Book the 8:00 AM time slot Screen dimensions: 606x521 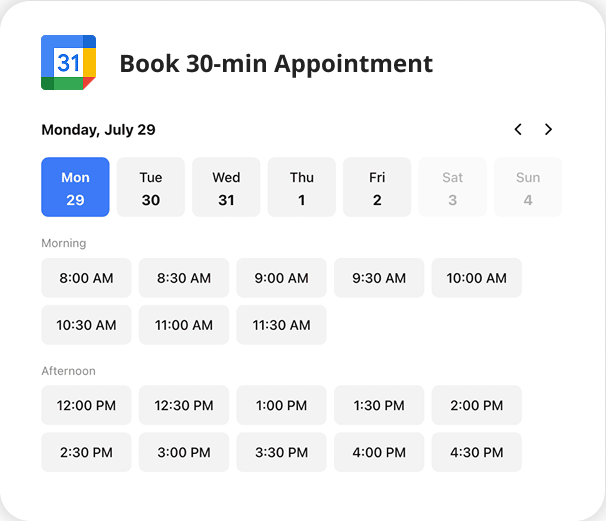(x=86, y=278)
